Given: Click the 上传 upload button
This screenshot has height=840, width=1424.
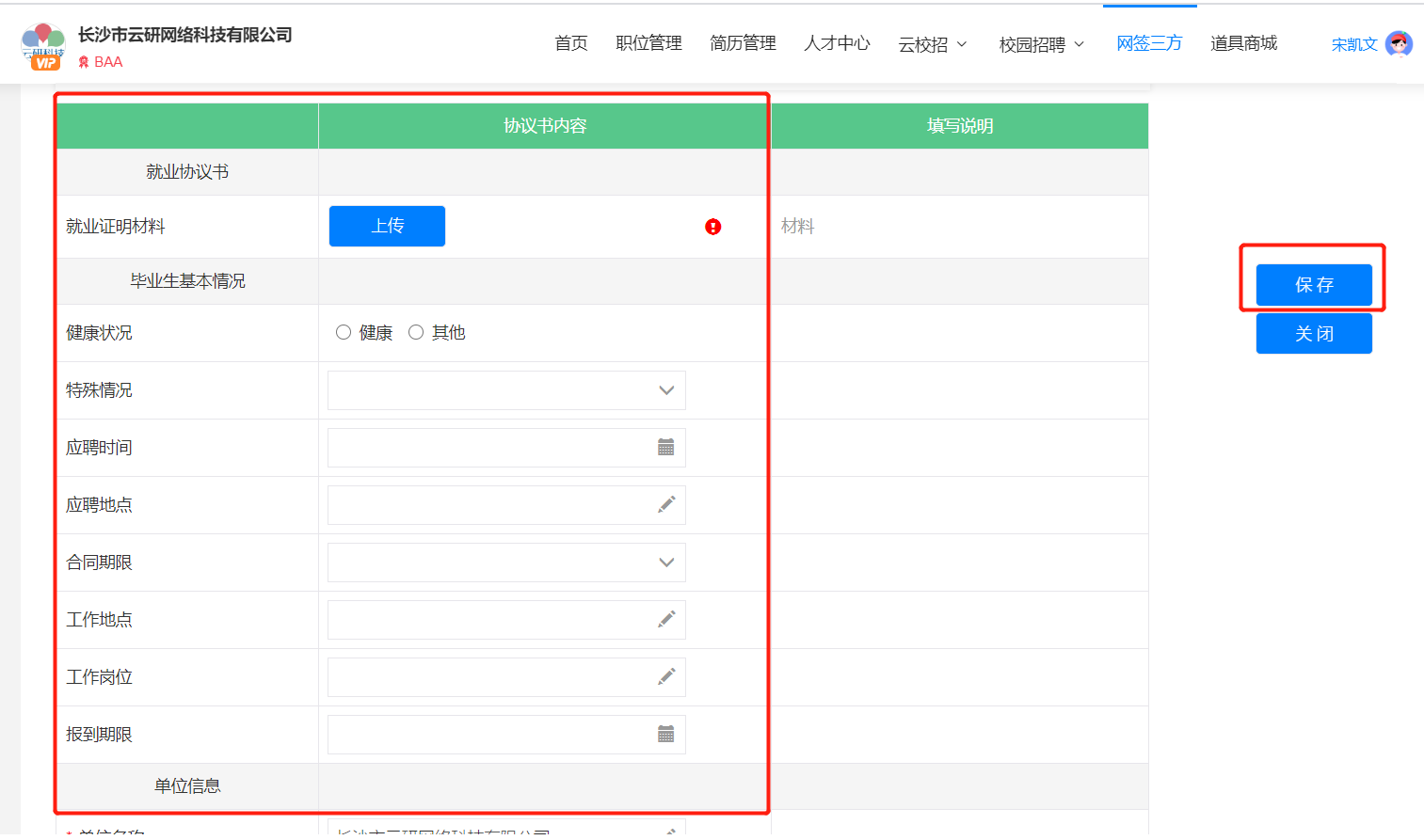Looking at the screenshot, I should [386, 226].
